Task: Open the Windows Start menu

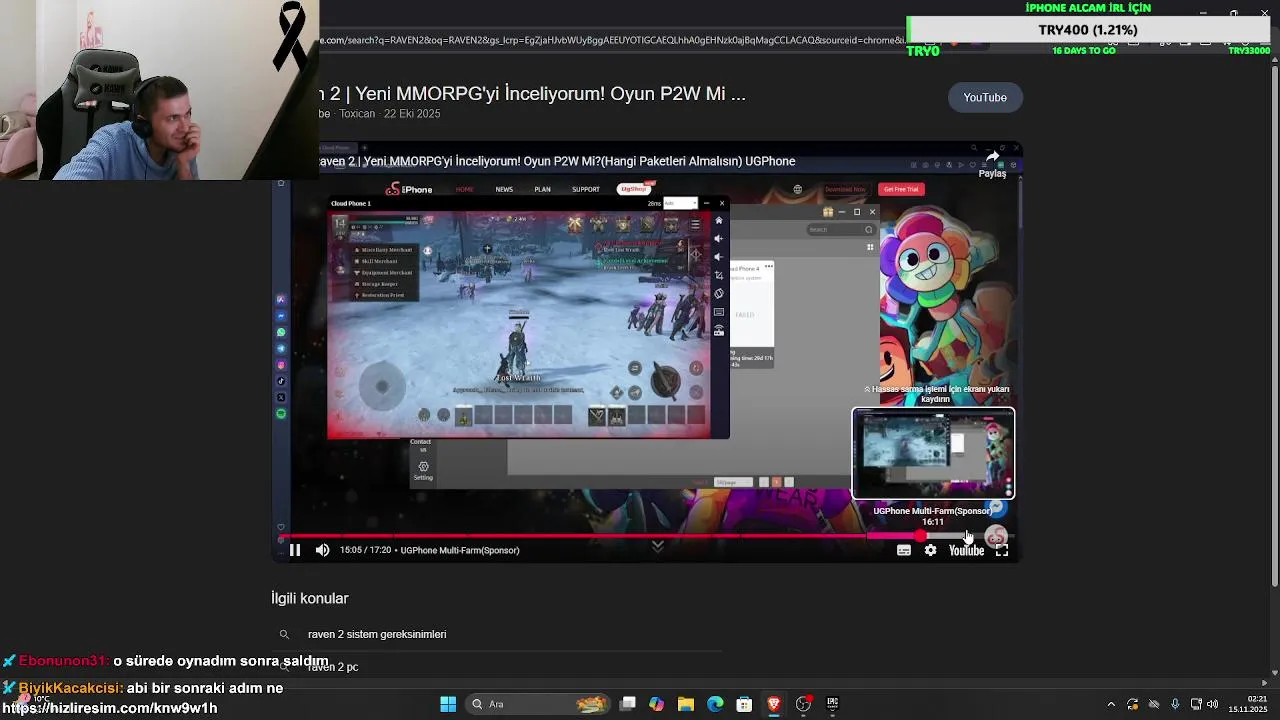Action: pyautogui.click(x=448, y=704)
